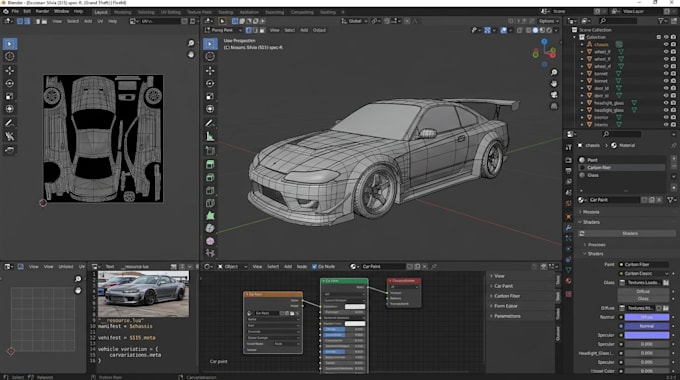Select the Annotate tool in UV editor toolbar

[10, 123]
